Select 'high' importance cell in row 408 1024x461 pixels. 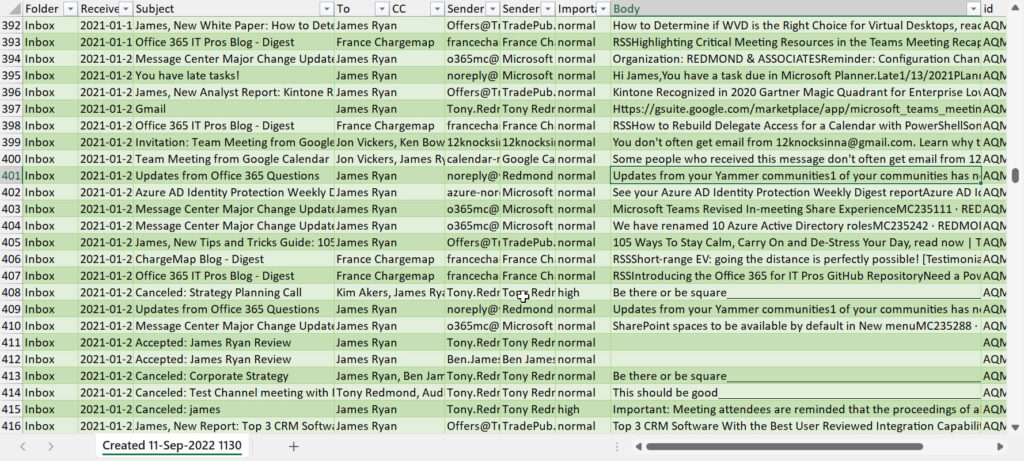(583, 293)
